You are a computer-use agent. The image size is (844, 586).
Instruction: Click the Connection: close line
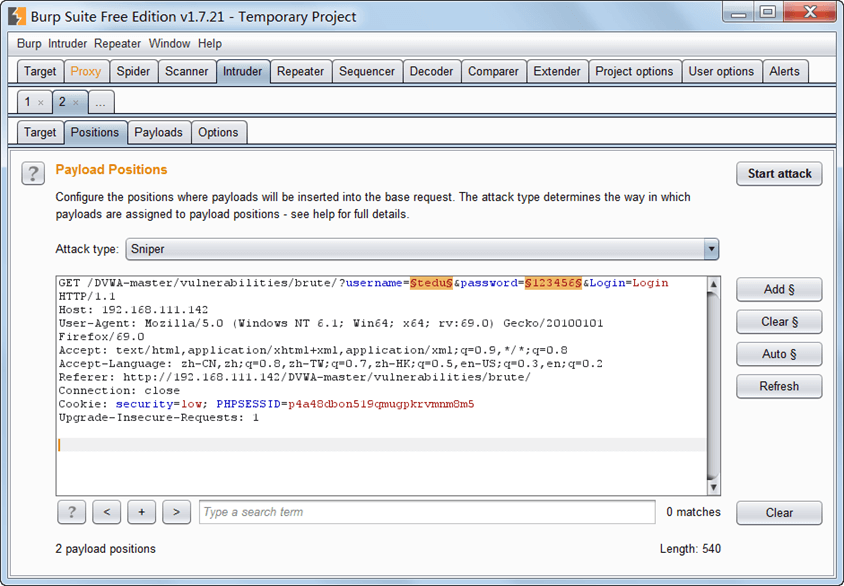click(x=119, y=391)
